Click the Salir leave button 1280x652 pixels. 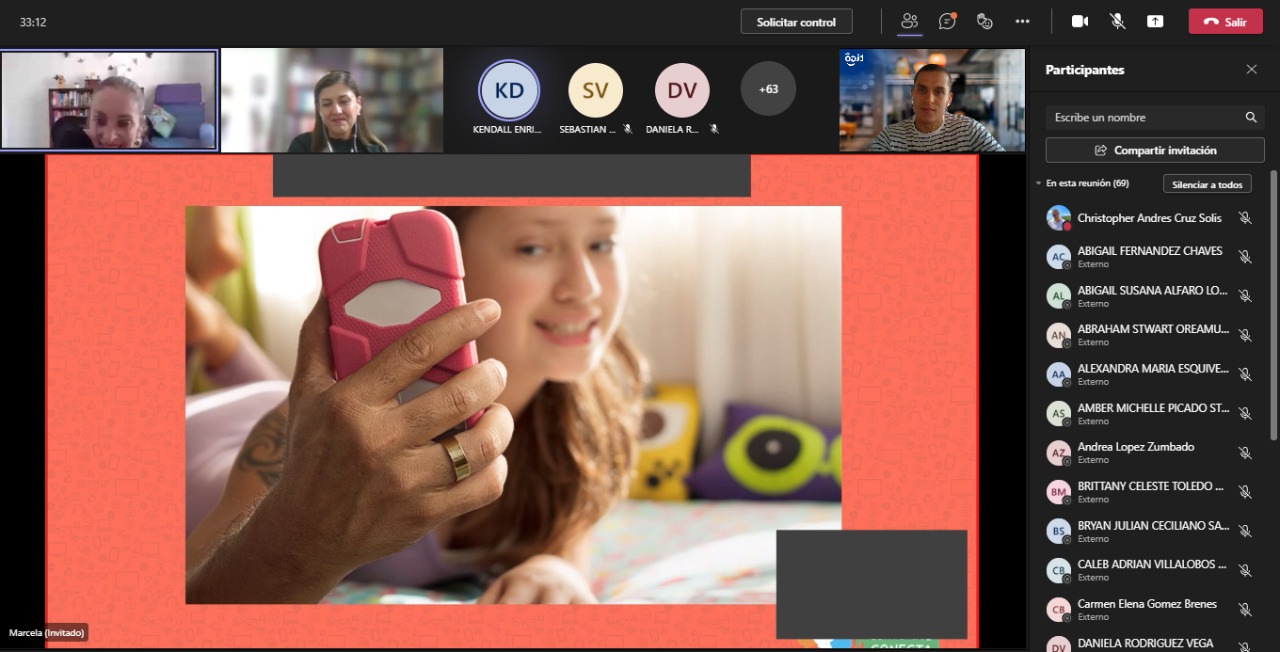point(1225,21)
